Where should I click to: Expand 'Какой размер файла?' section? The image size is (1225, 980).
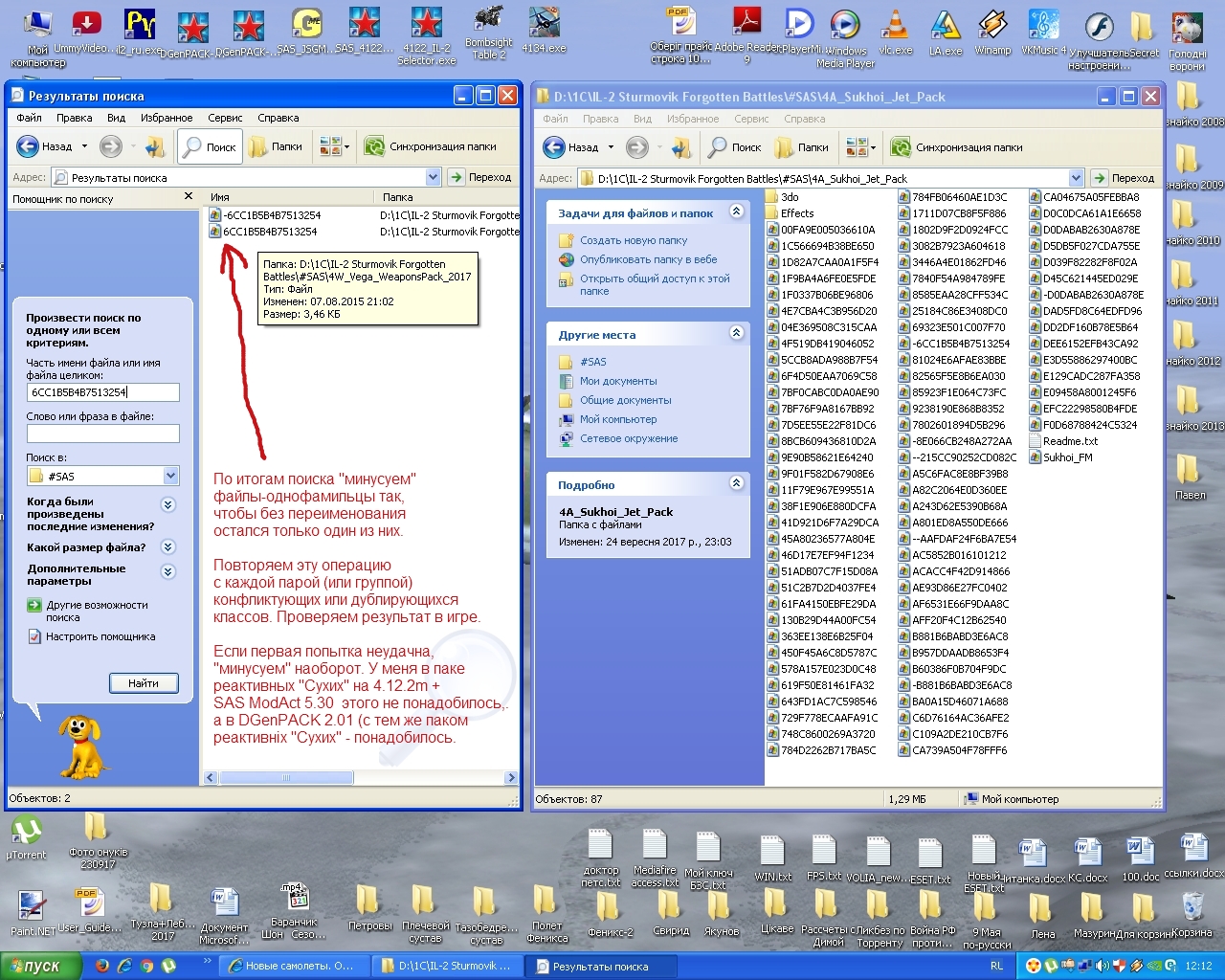click(168, 547)
